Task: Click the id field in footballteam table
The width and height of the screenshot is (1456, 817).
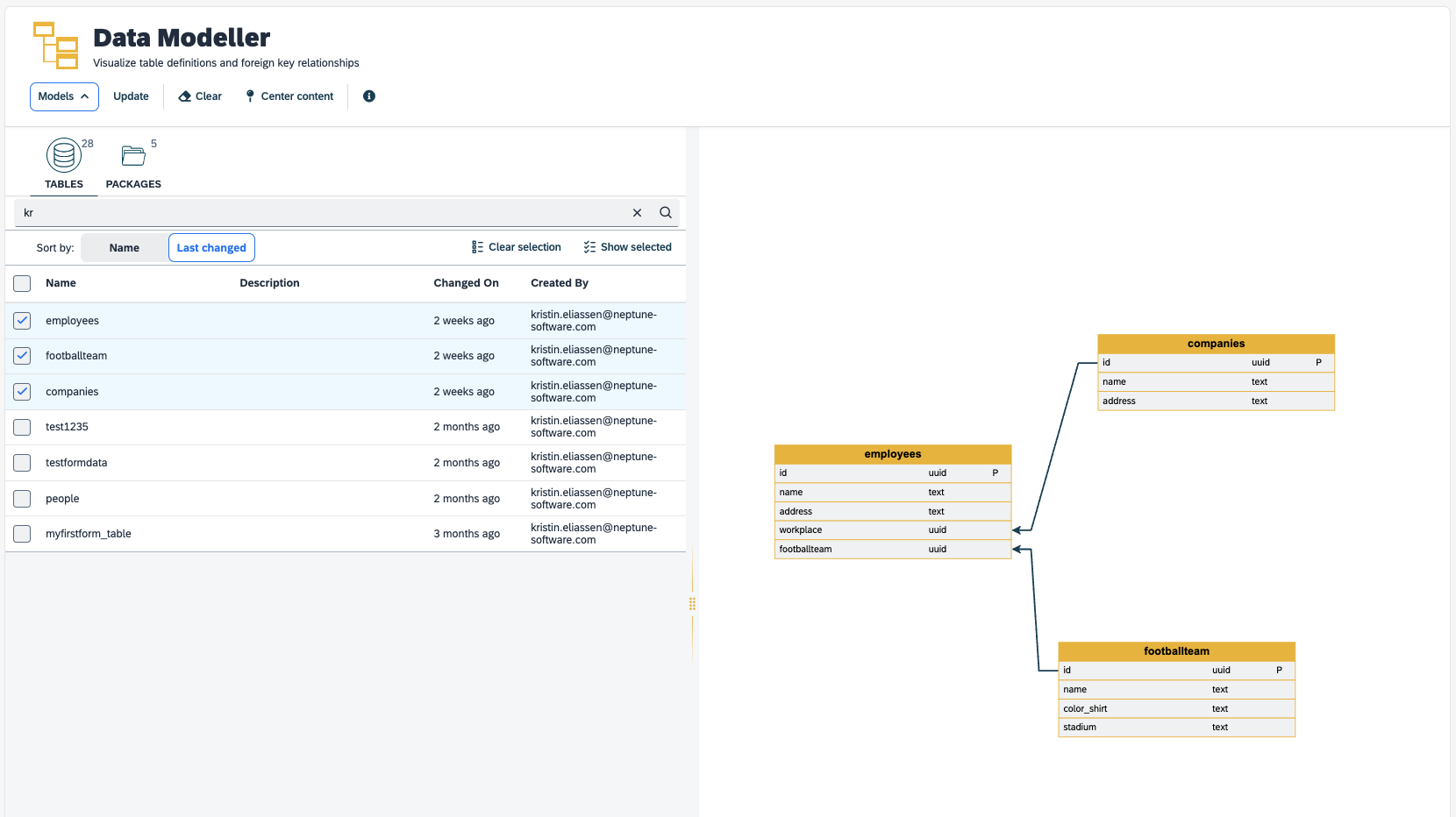Action: coord(1176,671)
